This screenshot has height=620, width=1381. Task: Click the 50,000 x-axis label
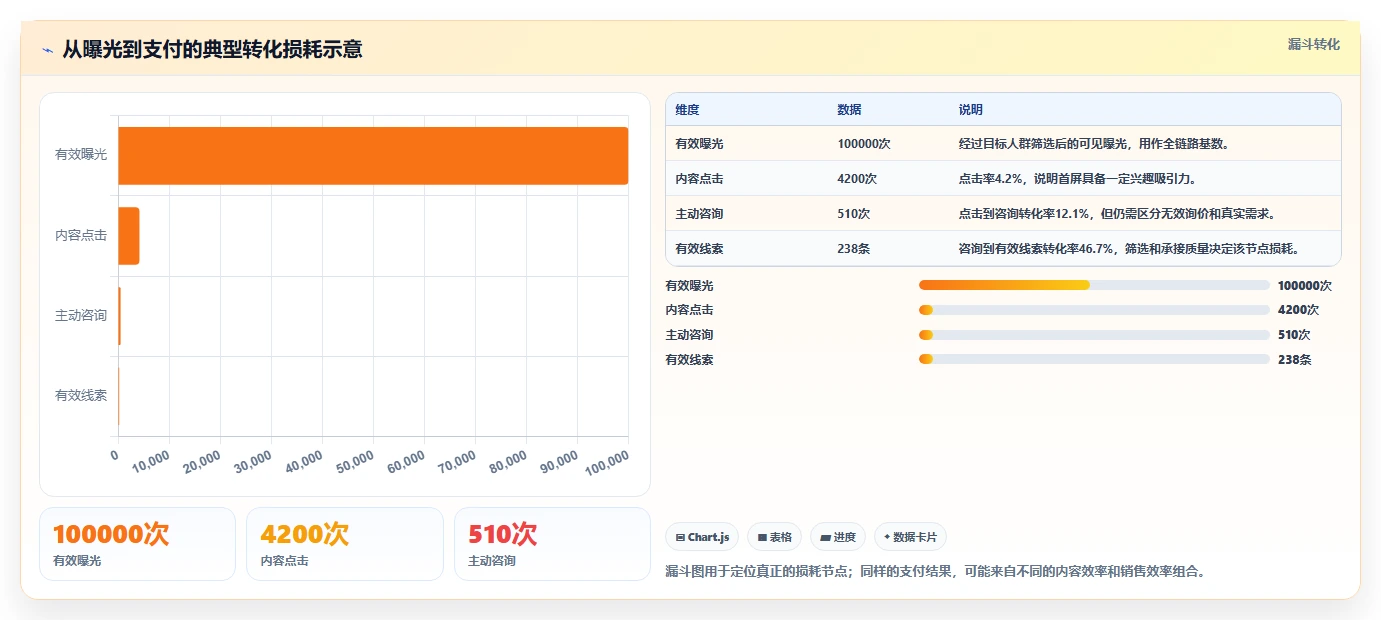353,462
